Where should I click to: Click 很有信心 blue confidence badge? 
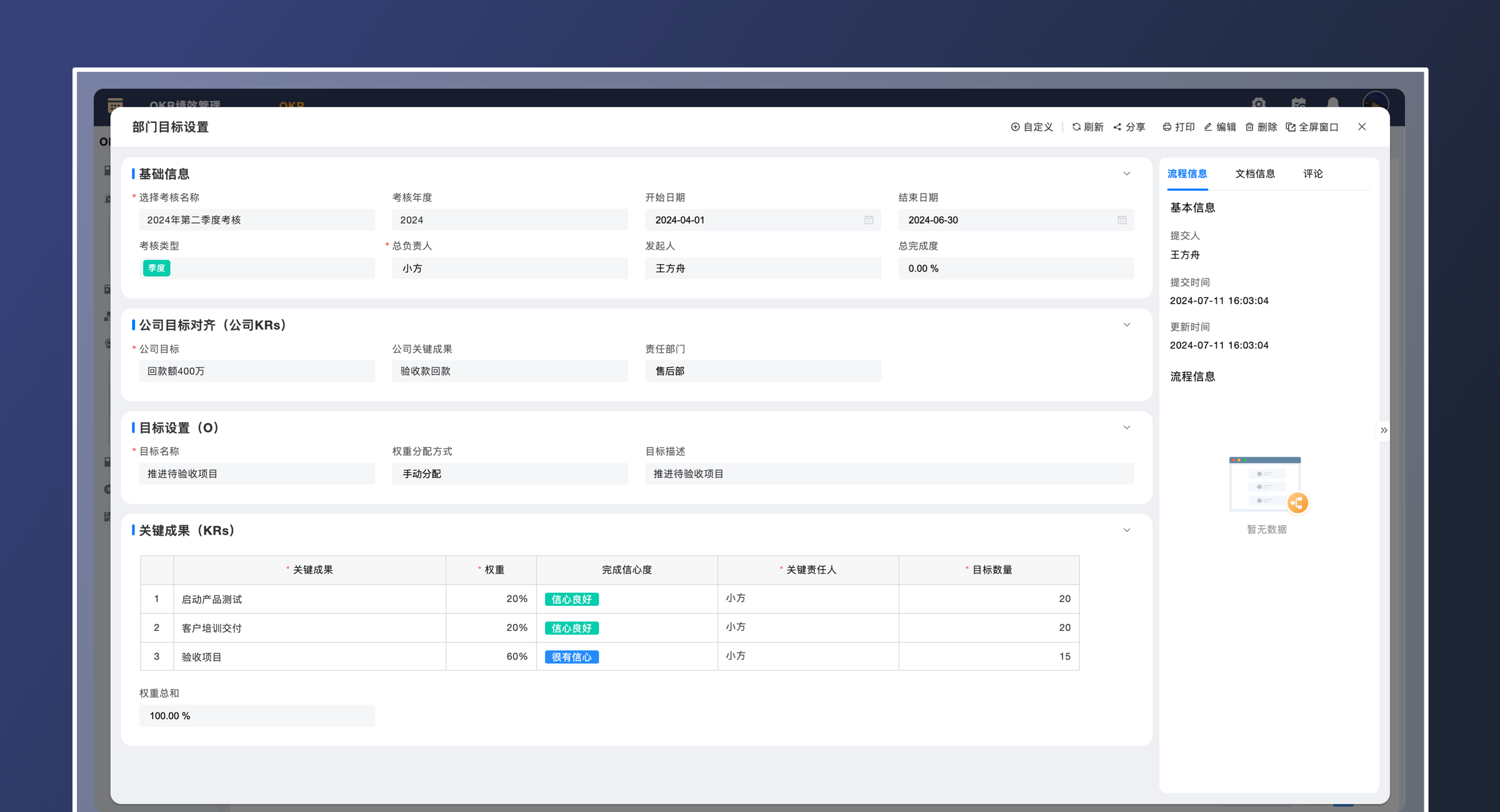tap(571, 657)
